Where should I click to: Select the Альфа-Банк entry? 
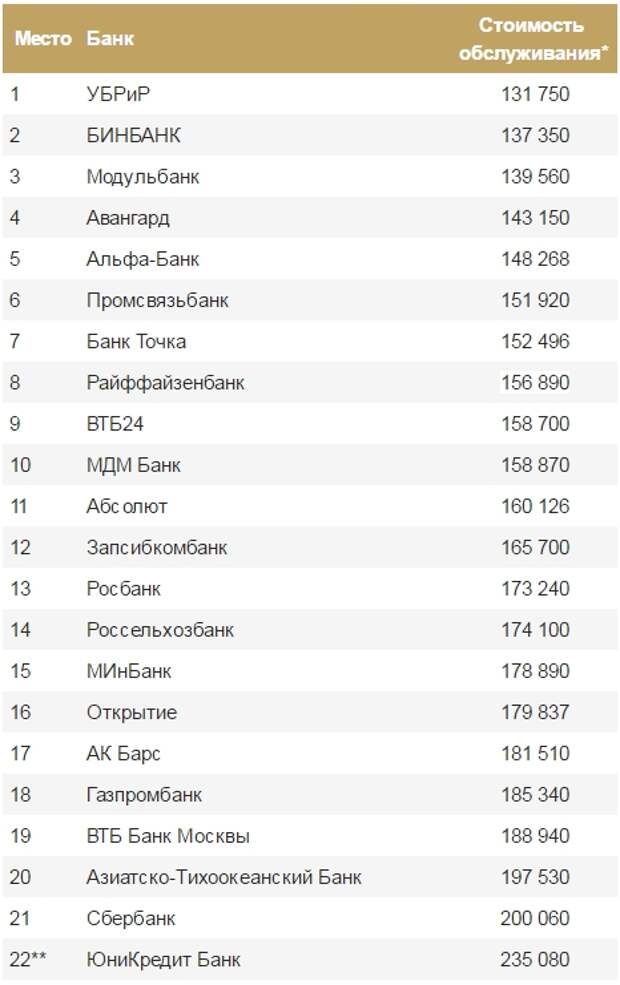tap(143, 259)
